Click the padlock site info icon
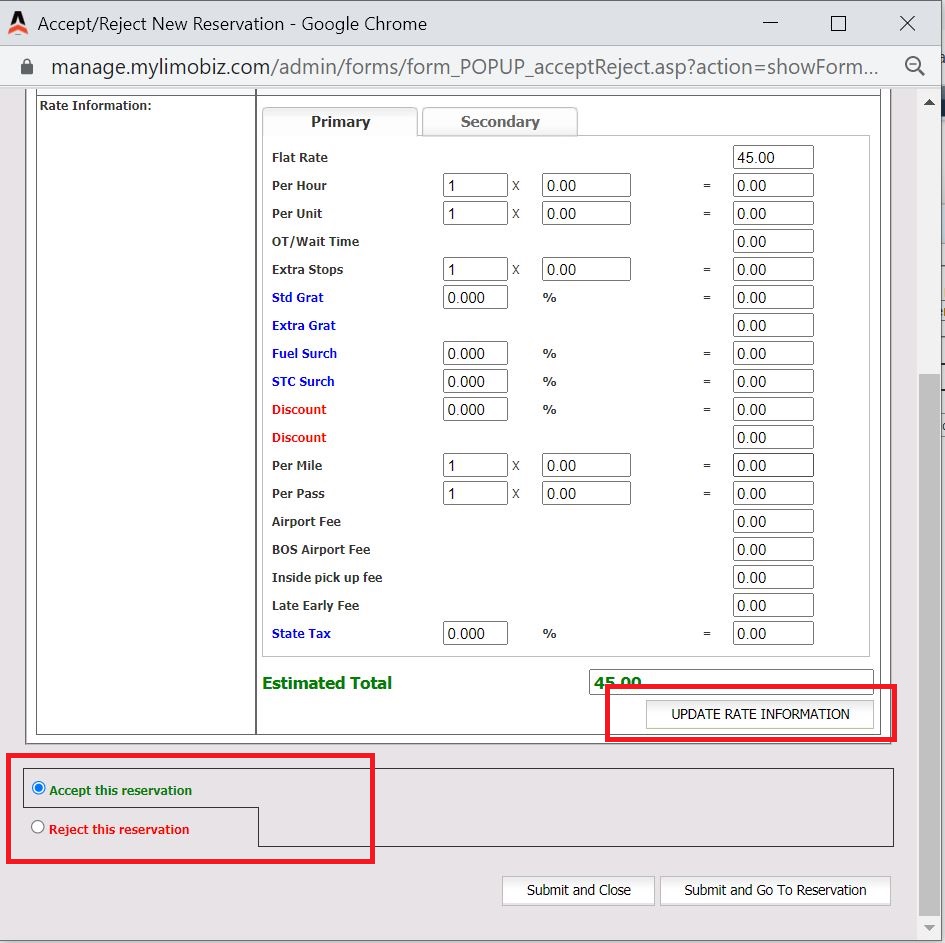 [x=27, y=67]
